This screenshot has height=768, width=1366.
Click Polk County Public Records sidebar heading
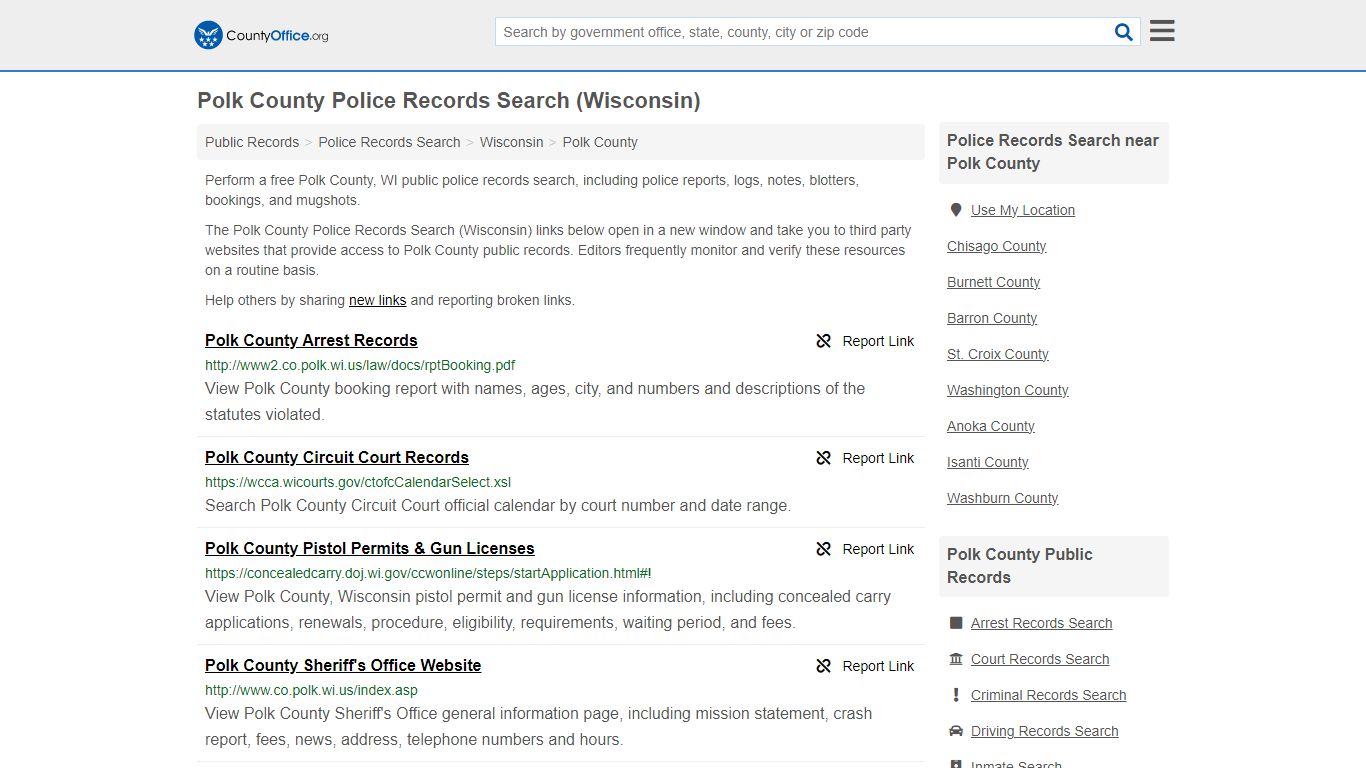(x=1020, y=566)
